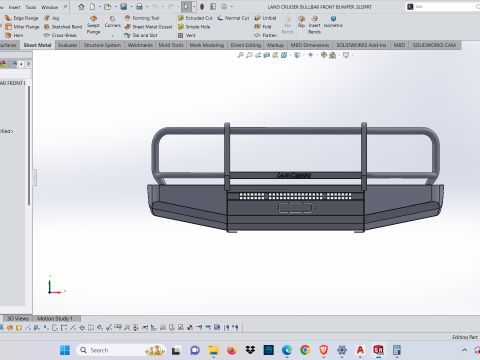Click the SOLIDWORKS search command field

tap(443, 7)
